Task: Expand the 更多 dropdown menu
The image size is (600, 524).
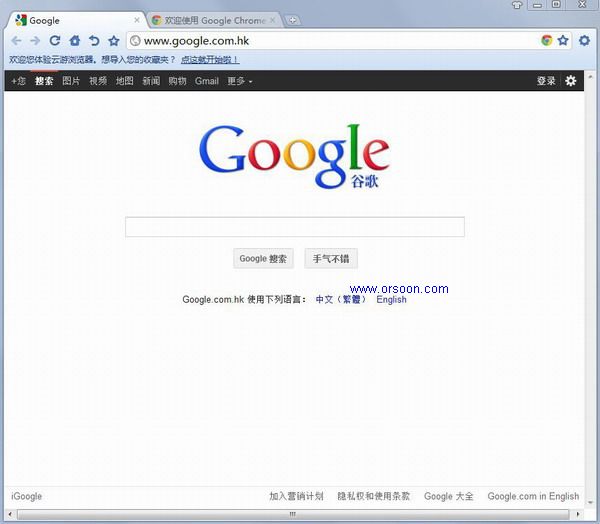Action: point(240,81)
